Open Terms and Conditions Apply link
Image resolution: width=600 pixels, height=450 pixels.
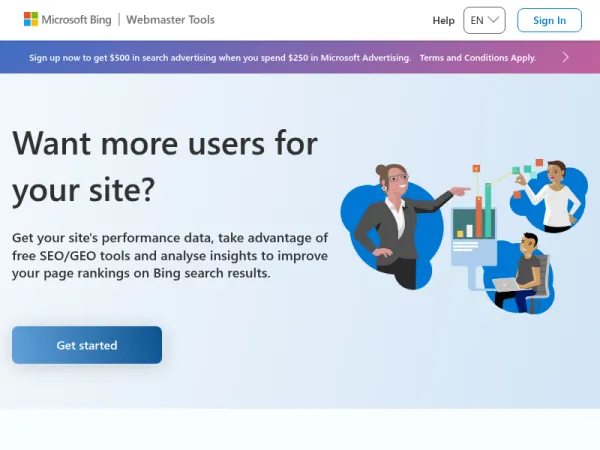pyautogui.click(x=478, y=58)
